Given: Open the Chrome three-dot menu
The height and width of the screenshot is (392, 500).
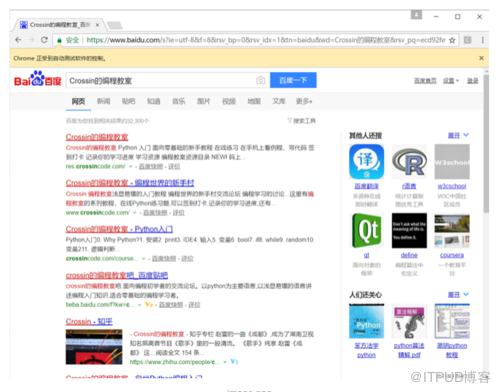Looking at the screenshot, I should [482, 40].
